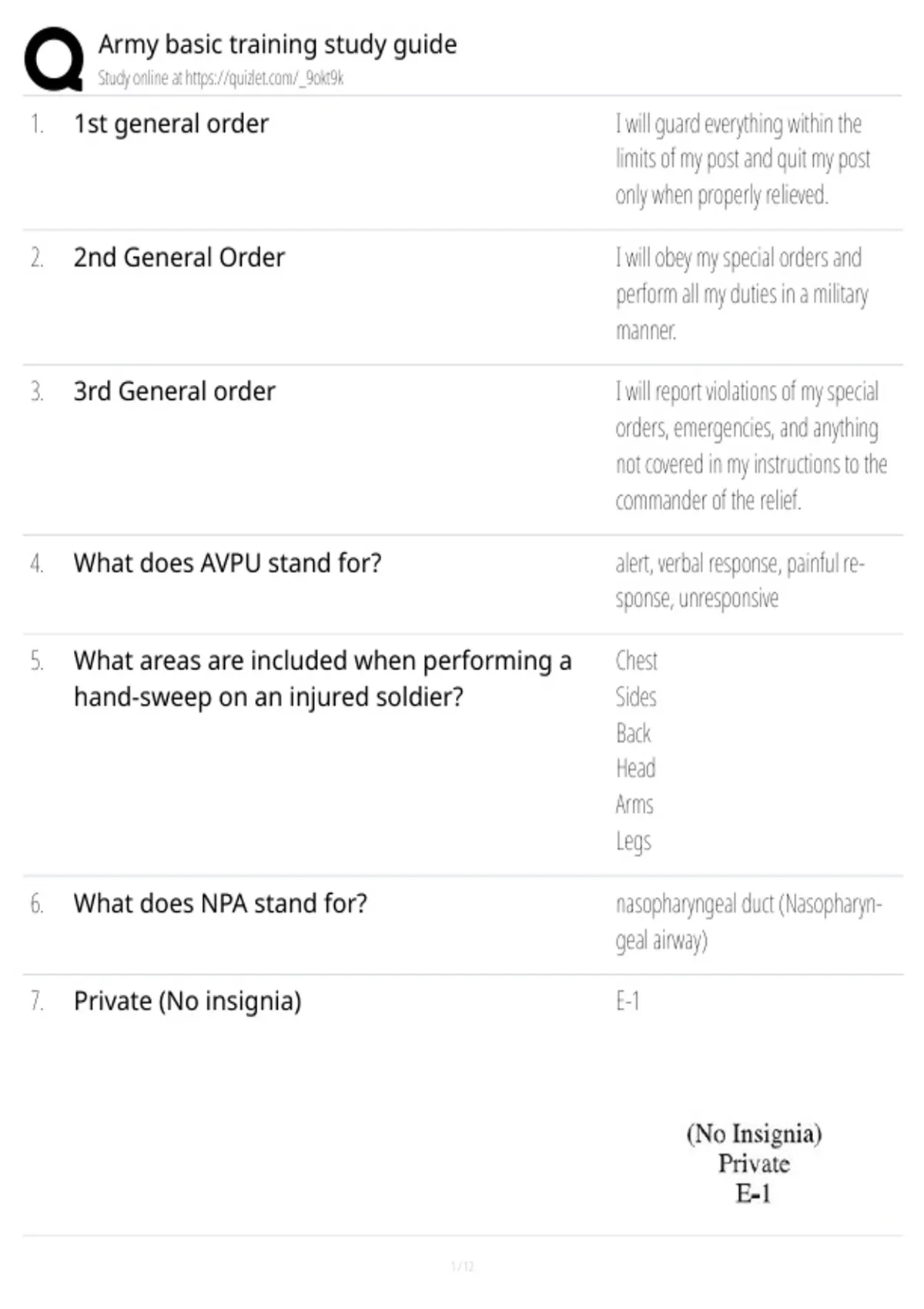Select the 3rd General order term

click(x=174, y=391)
